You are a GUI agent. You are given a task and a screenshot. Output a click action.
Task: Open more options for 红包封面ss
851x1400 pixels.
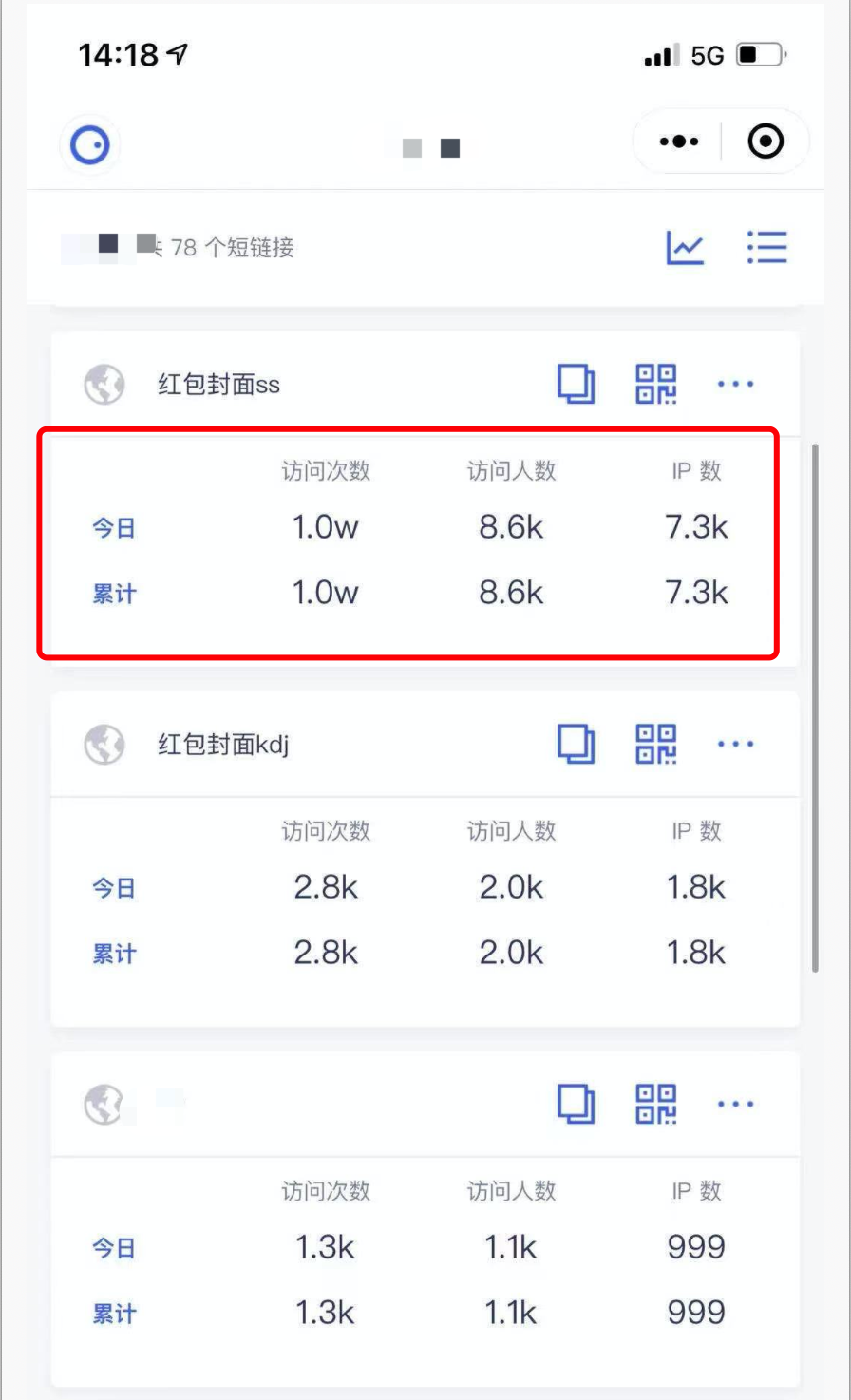click(735, 384)
